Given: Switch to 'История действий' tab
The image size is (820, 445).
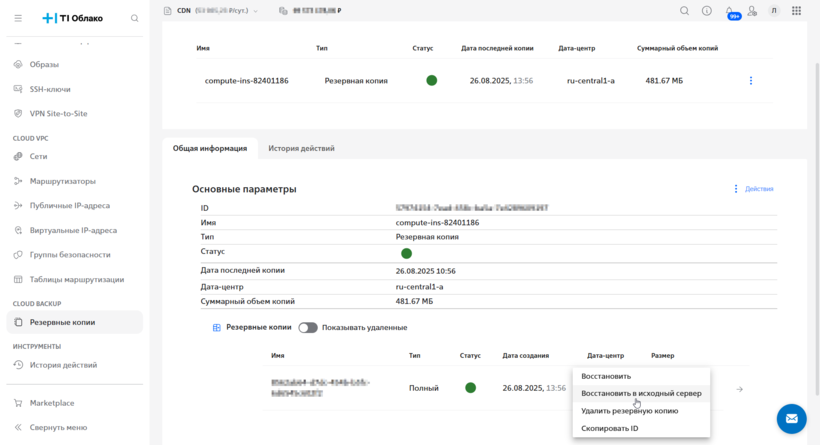Looking at the screenshot, I should click(x=301, y=148).
